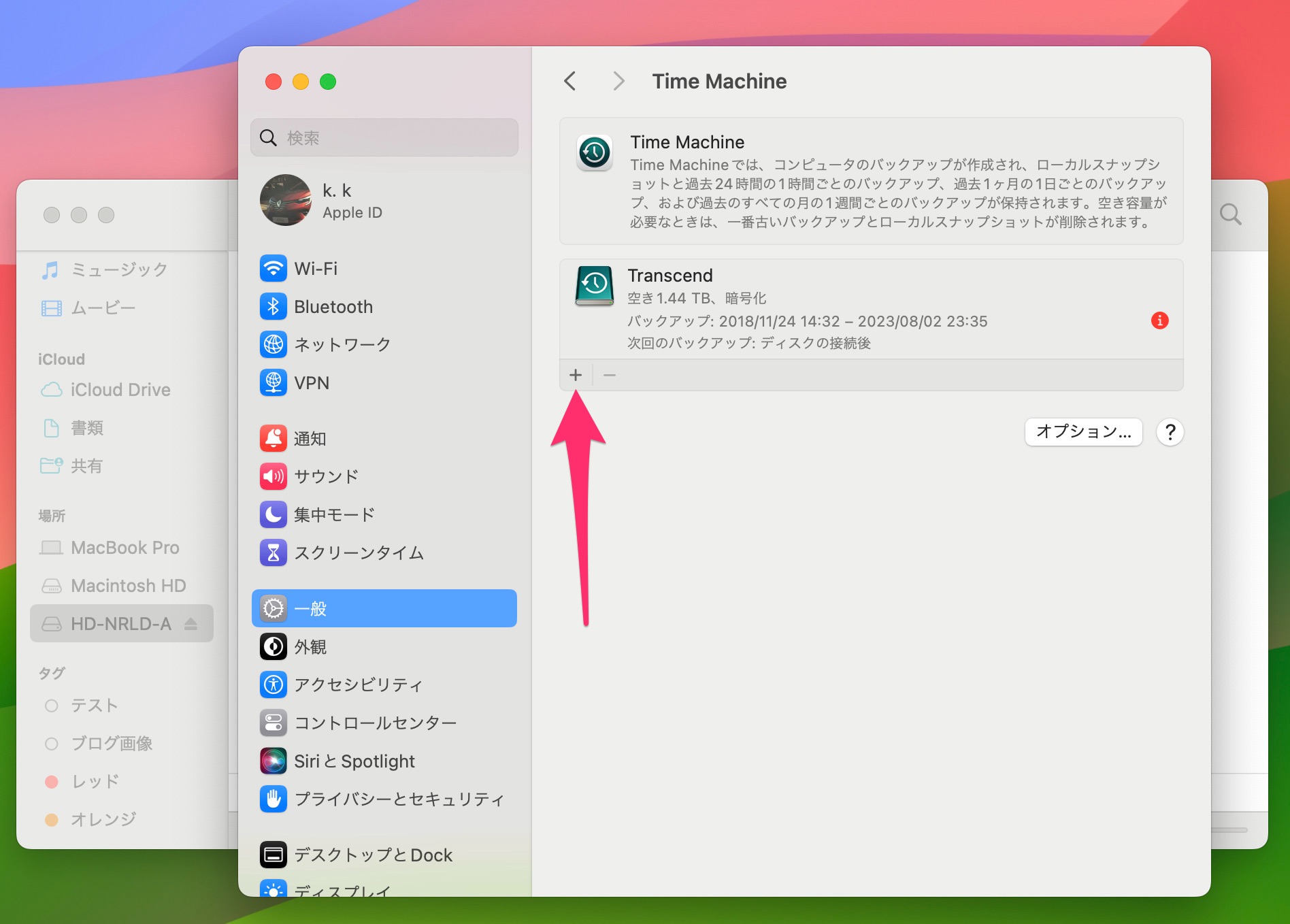Select MacBook Pro in Finder sidebar
Image resolution: width=1290 pixels, height=924 pixels.
click(121, 548)
